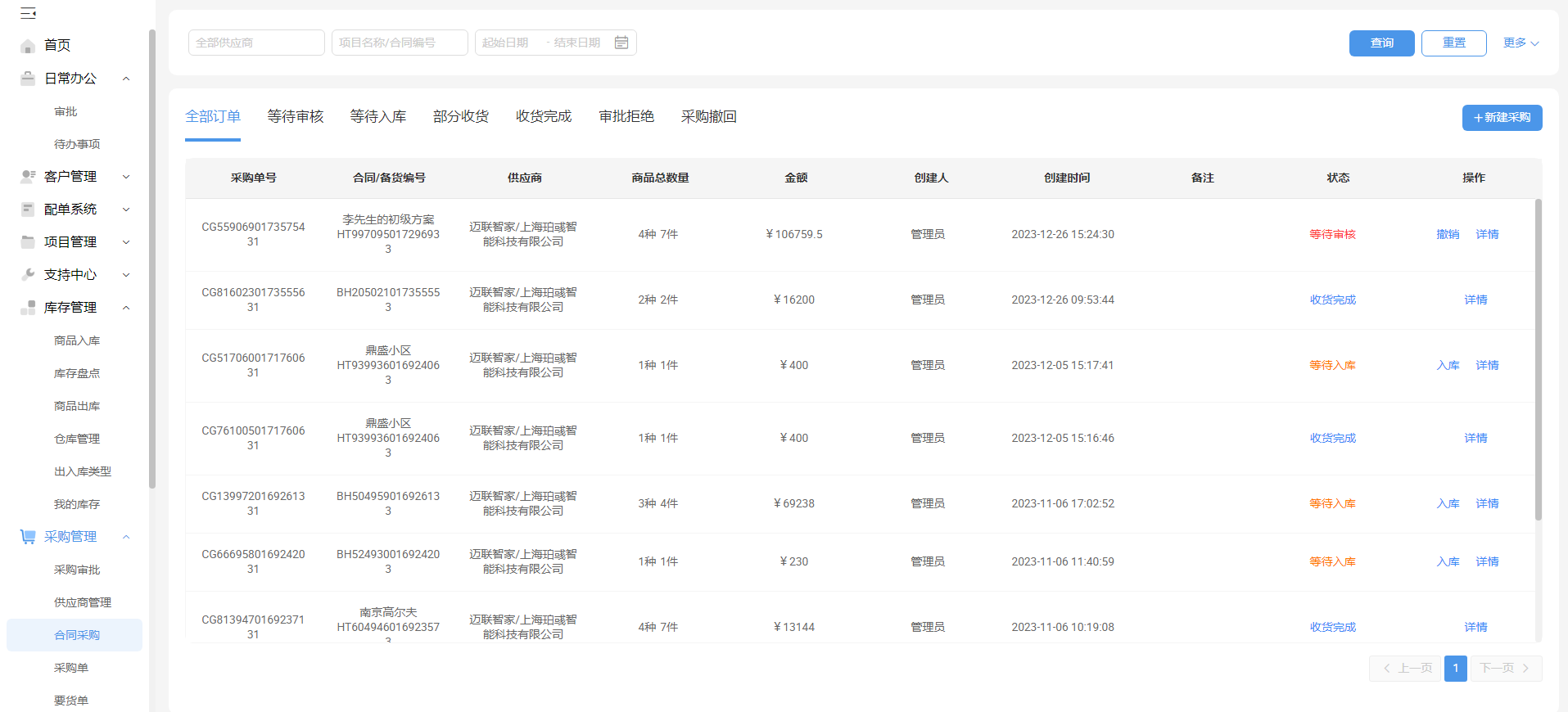Viewport: 1568px width, 712px height.
Task: Collapse sidebar with hamburger menu icon
Action: click(28, 13)
